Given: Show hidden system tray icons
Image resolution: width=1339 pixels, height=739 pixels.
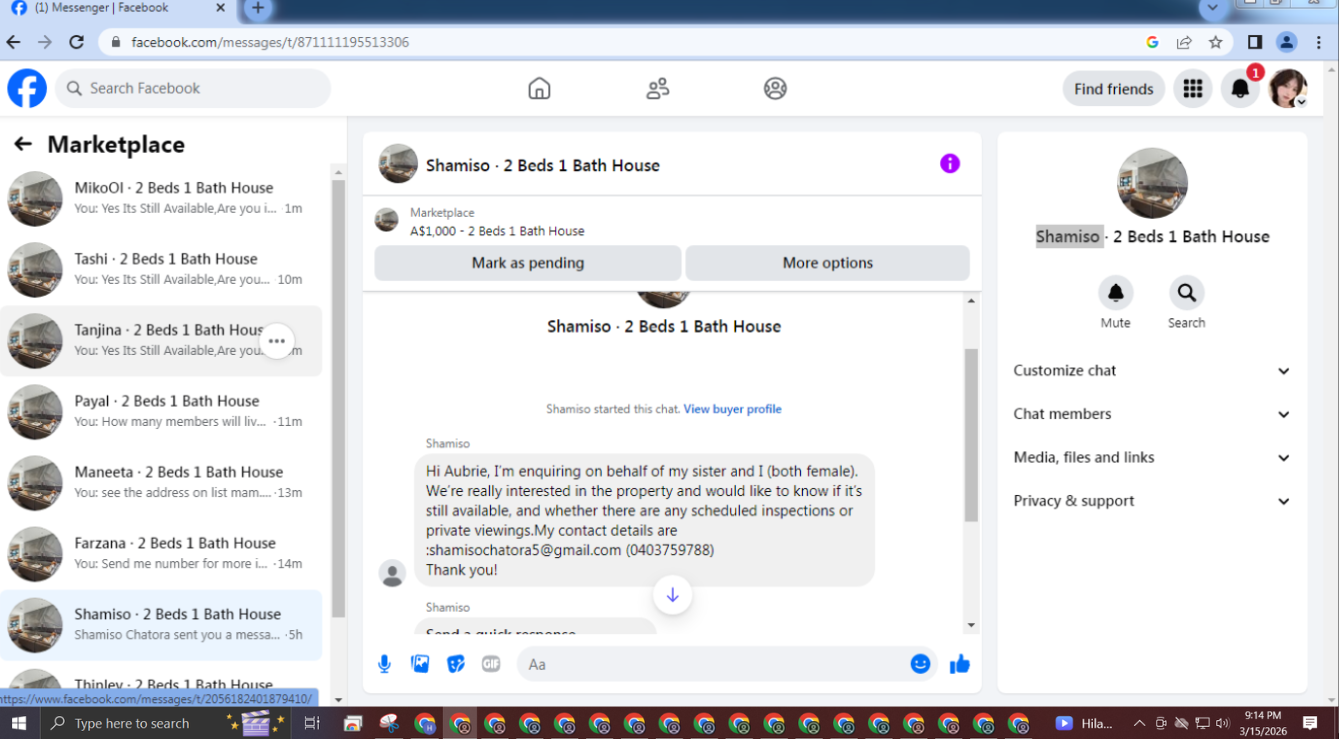Looking at the screenshot, I should pos(1139,723).
